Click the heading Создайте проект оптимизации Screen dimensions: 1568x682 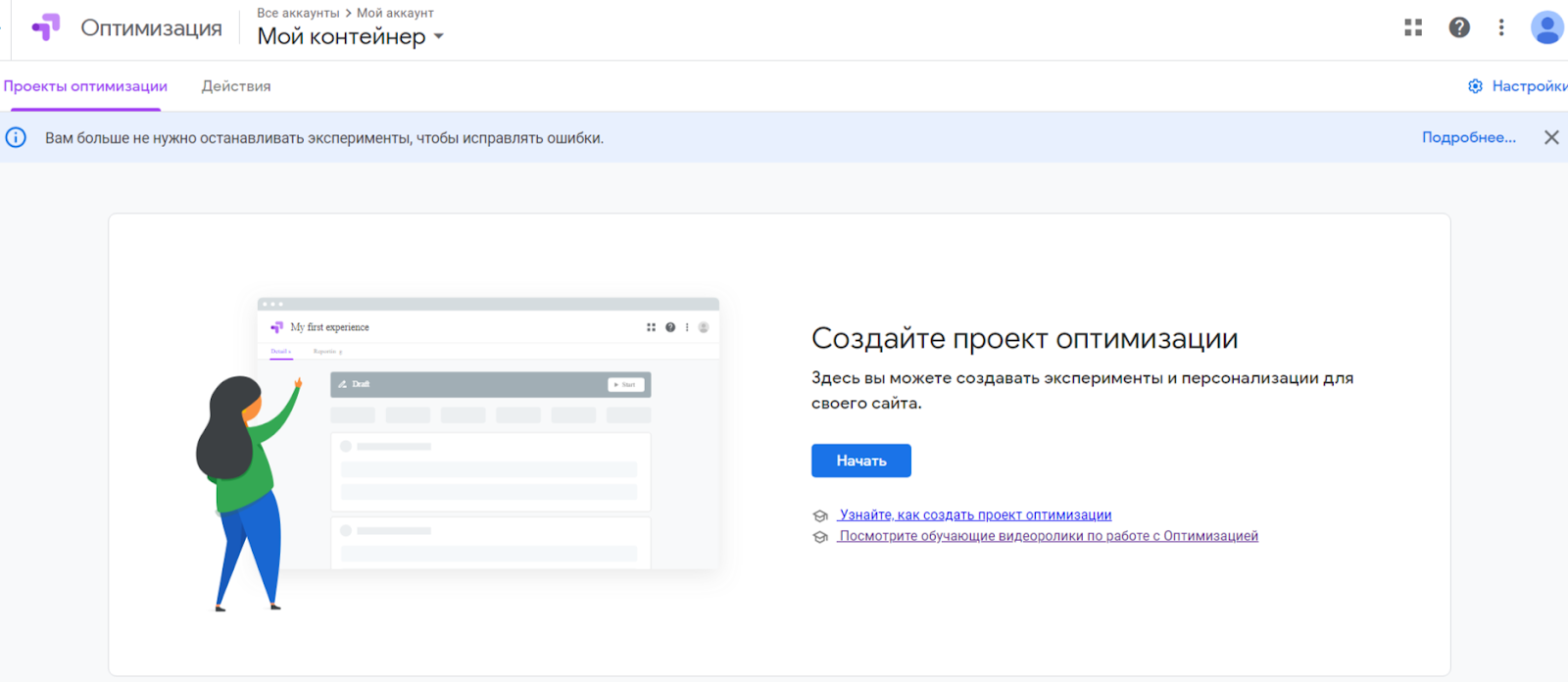pos(1025,338)
